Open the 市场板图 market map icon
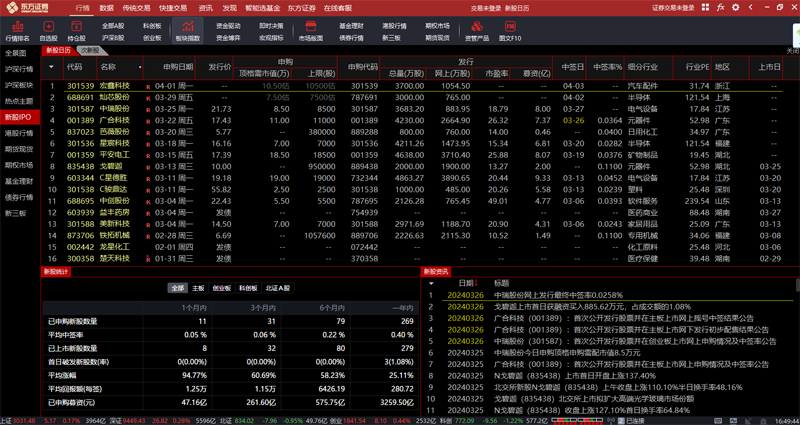800x425 pixels. tap(311, 31)
